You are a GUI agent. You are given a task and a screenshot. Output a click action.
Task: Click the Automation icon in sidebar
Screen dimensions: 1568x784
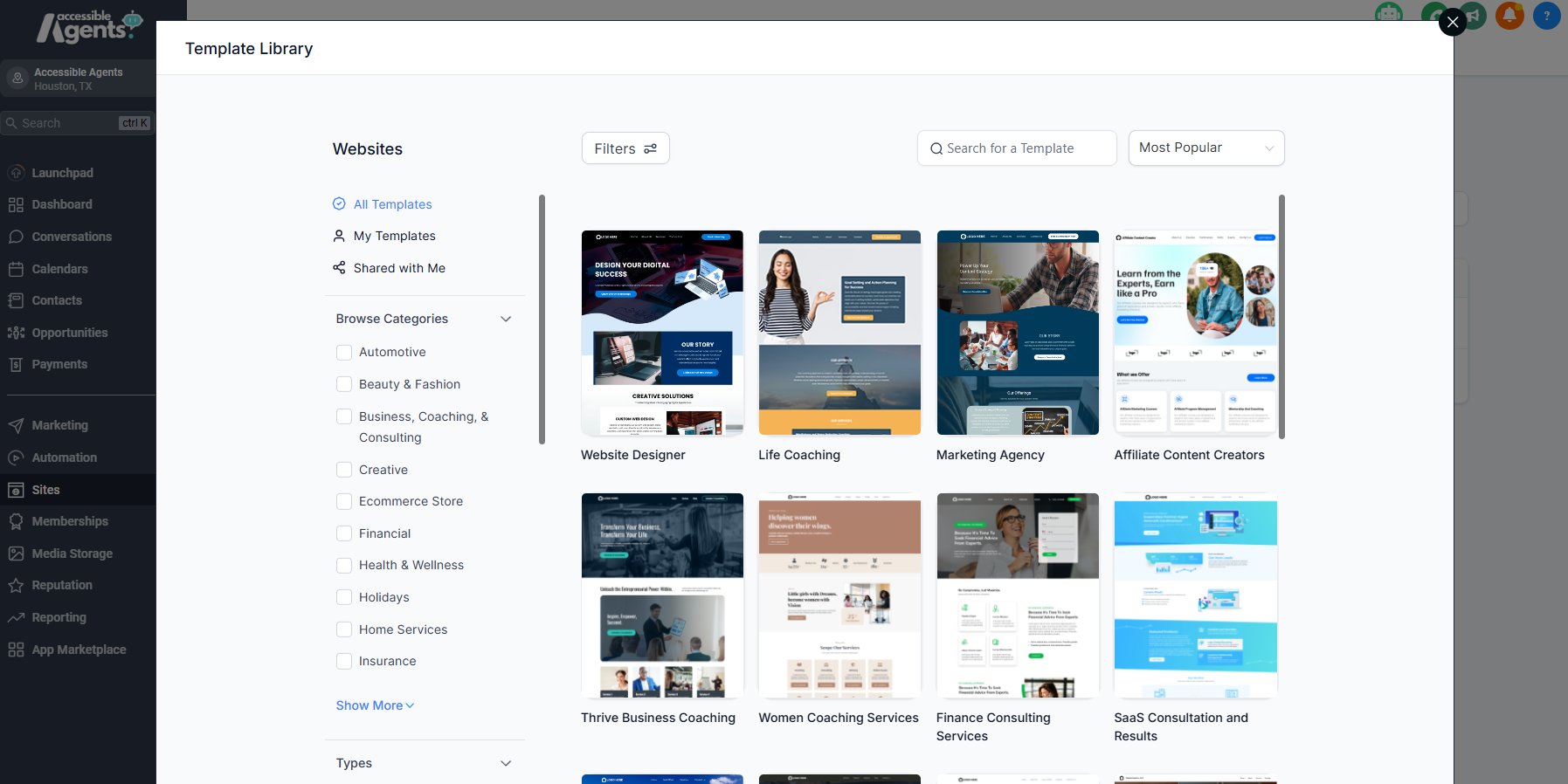tap(16, 457)
